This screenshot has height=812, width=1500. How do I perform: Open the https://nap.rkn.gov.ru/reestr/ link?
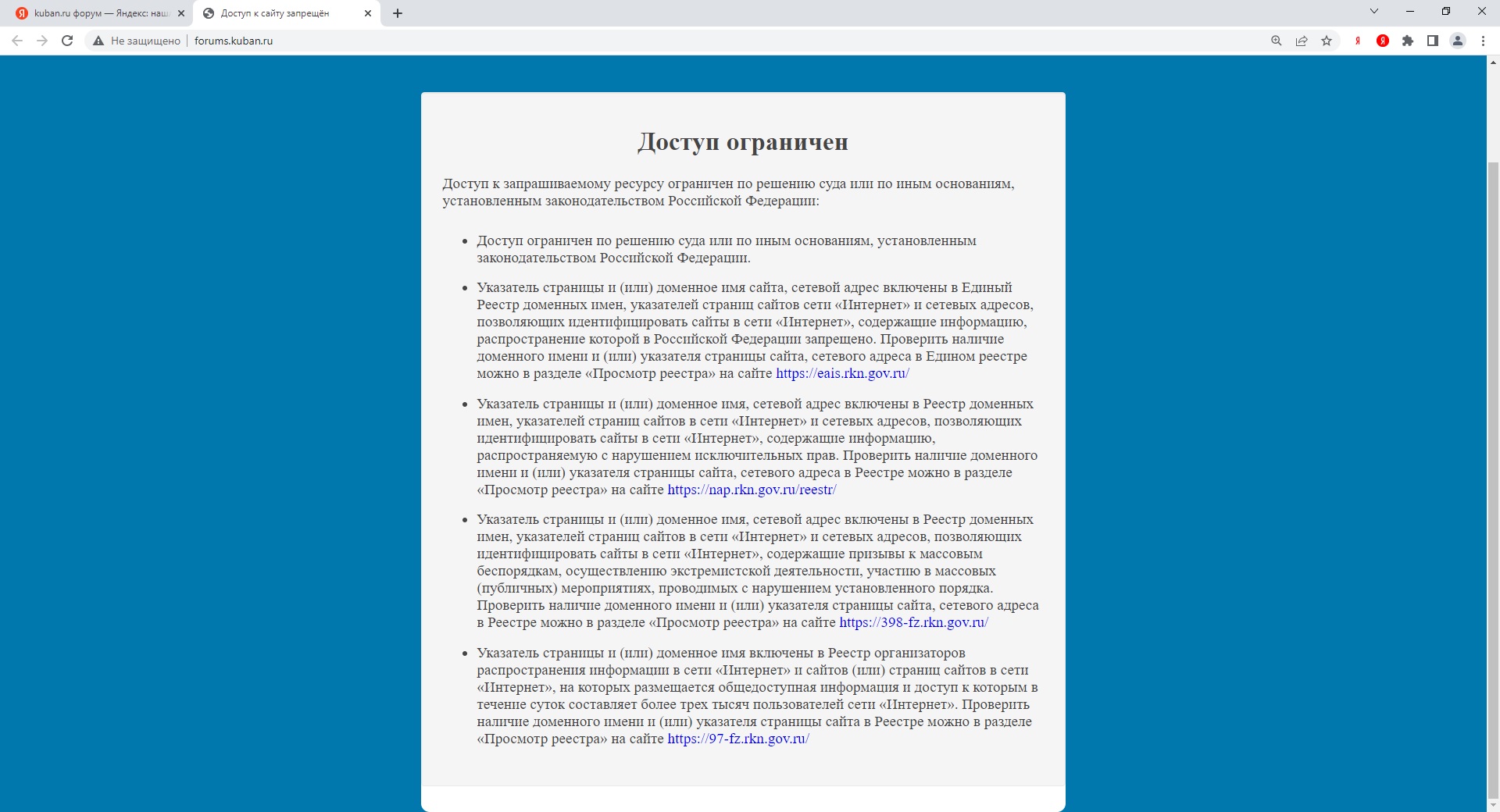[752, 490]
